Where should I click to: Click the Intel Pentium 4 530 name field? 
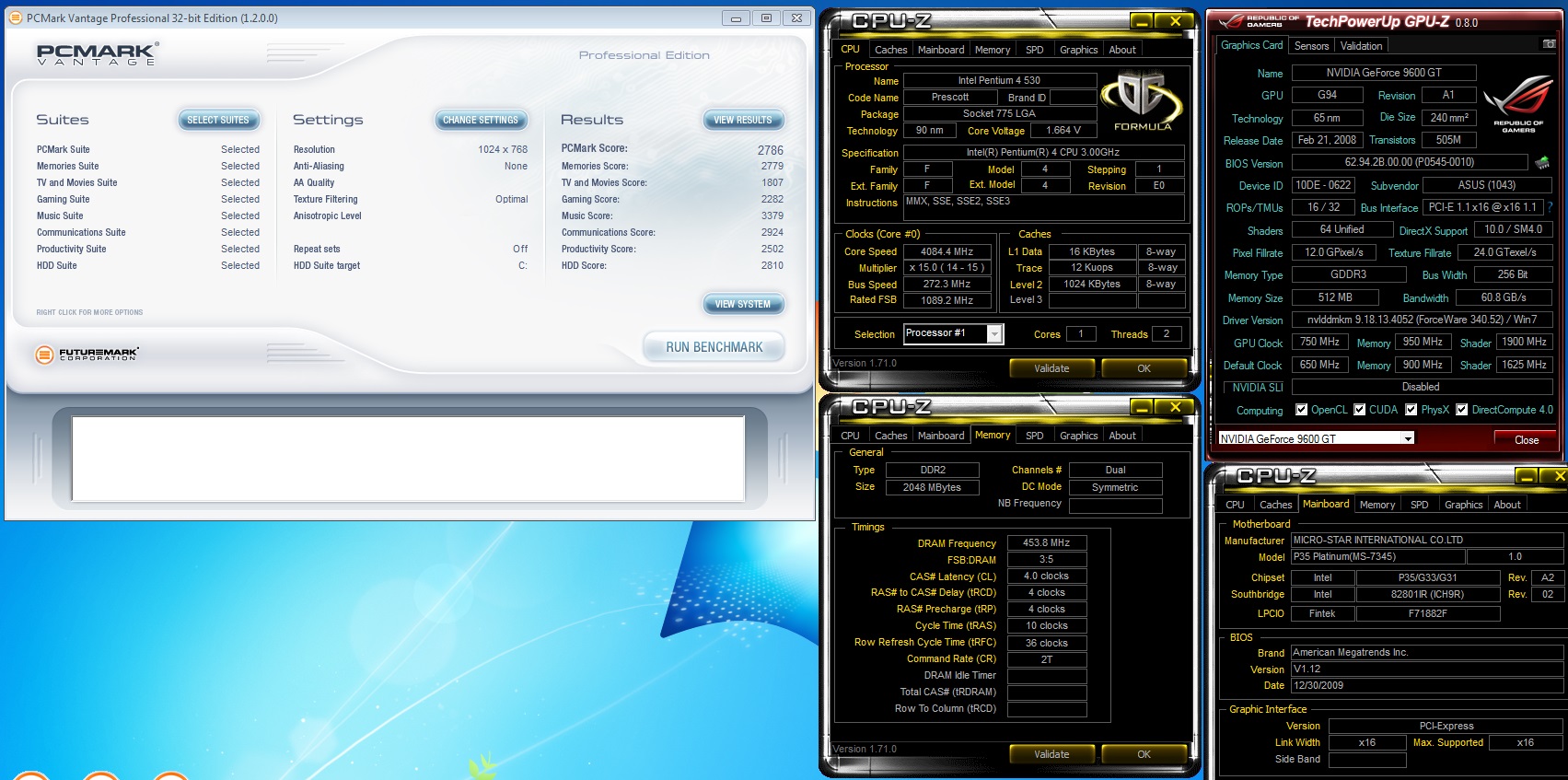click(999, 80)
